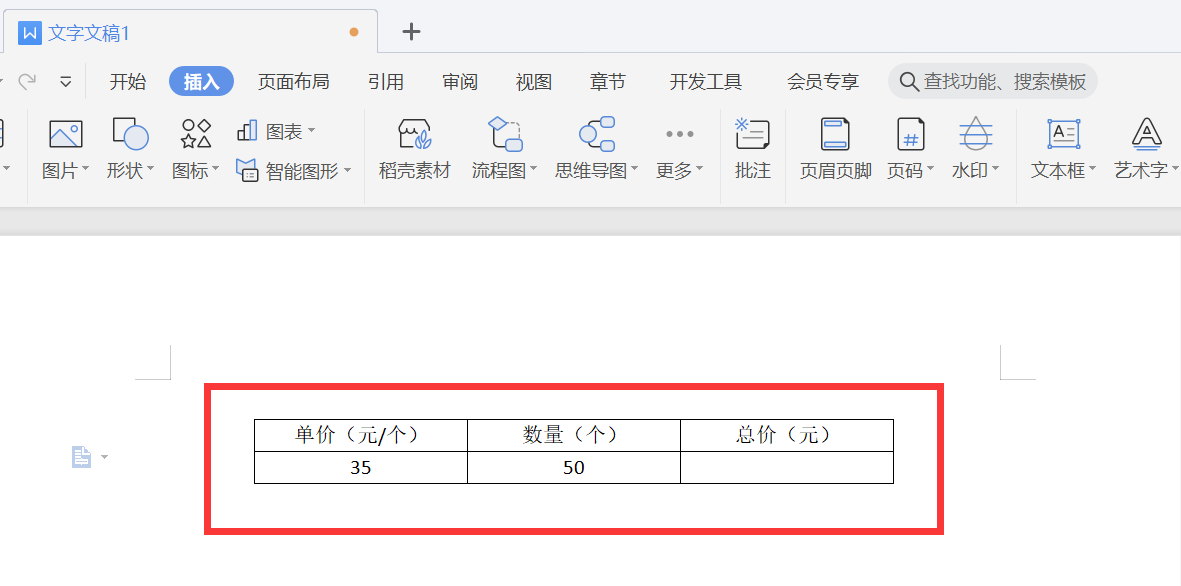Image resolution: width=1181 pixels, height=586 pixels.
Task: Open 稻壳素材 materials library
Action: tap(413, 148)
